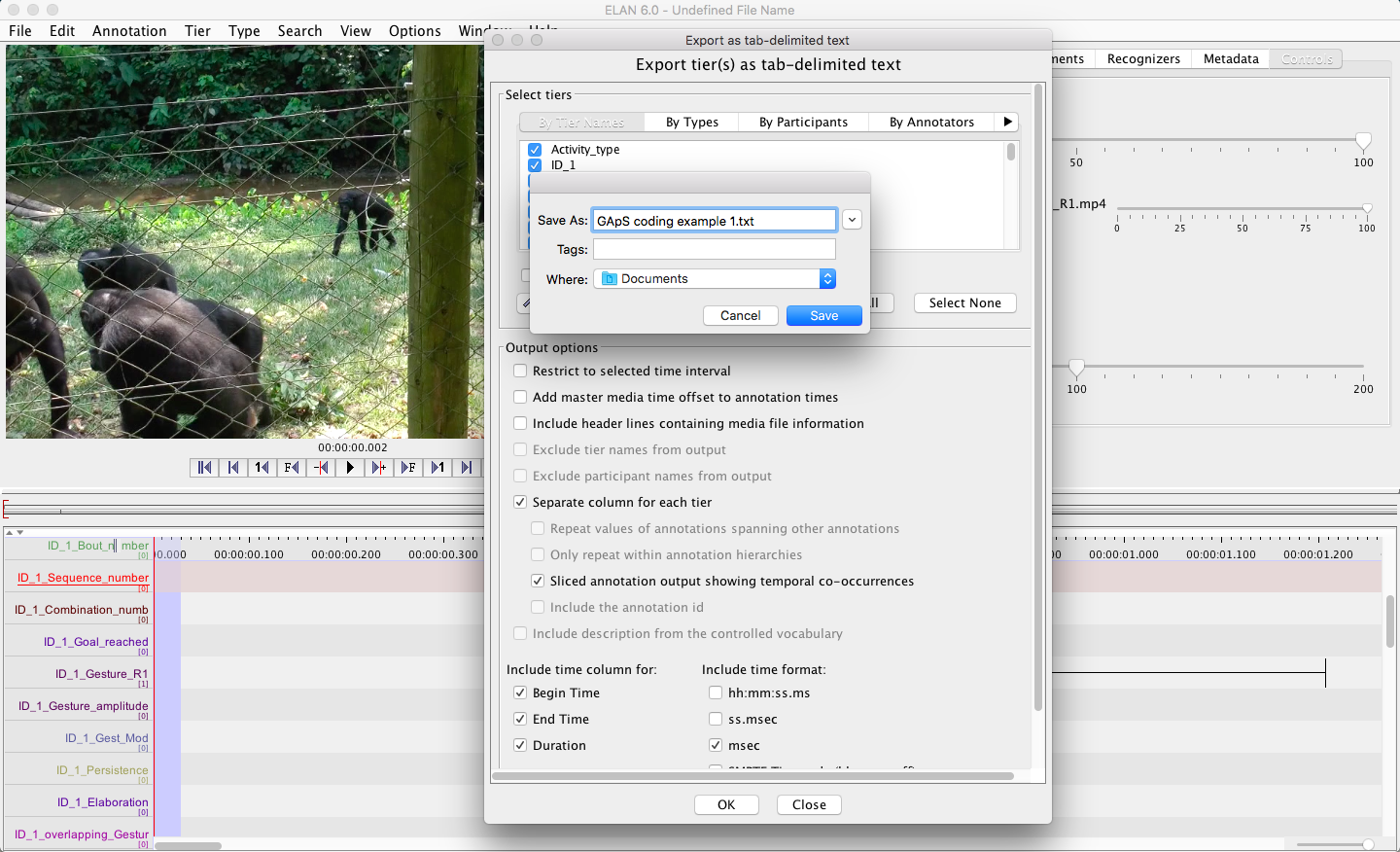Step one frame forward
Viewport: 1400px width, 852px height.
pos(408,468)
